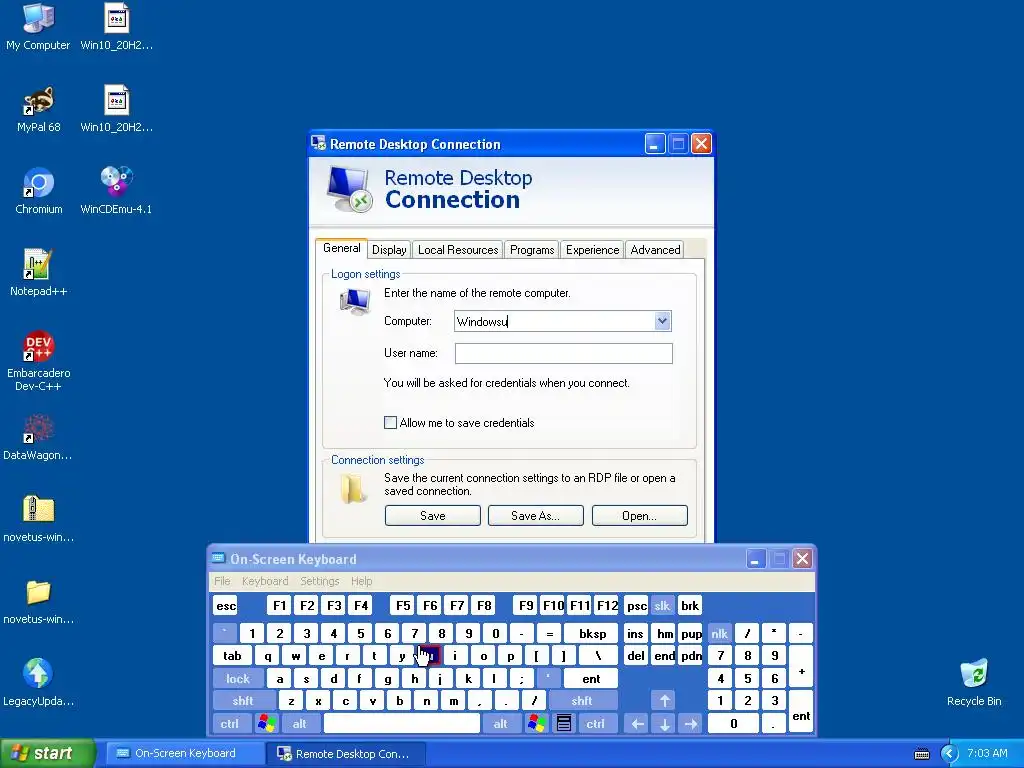1024x768 pixels.
Task: Open My Computer desktop icon
Action: tap(38, 27)
